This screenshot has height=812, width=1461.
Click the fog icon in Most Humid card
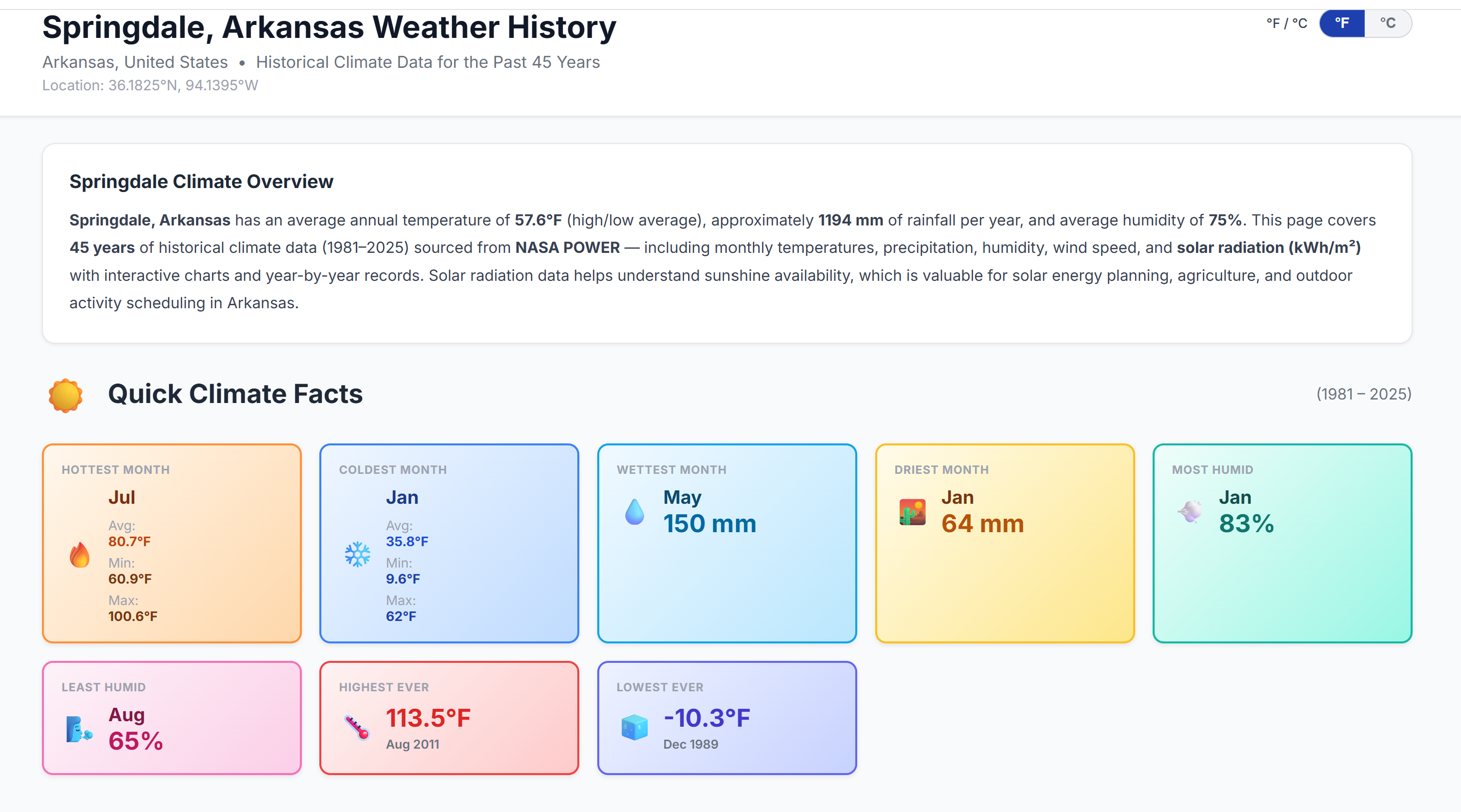click(1190, 511)
